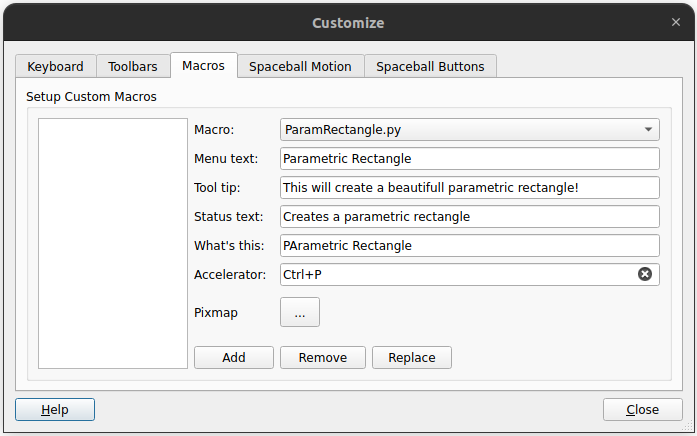Clear the Accelerator shortcut with the X icon
This screenshot has width=697, height=436.
click(645, 274)
